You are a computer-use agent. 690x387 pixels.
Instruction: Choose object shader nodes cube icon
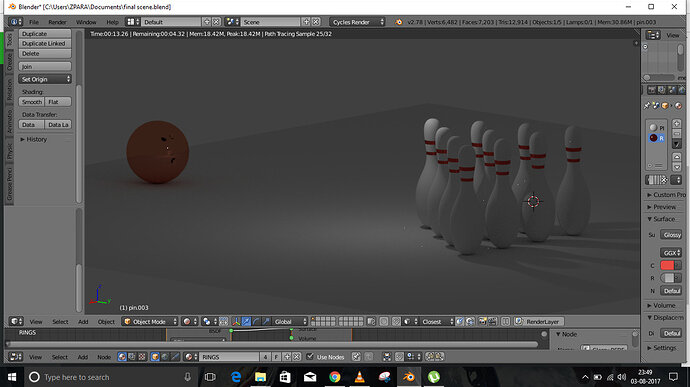click(155, 357)
